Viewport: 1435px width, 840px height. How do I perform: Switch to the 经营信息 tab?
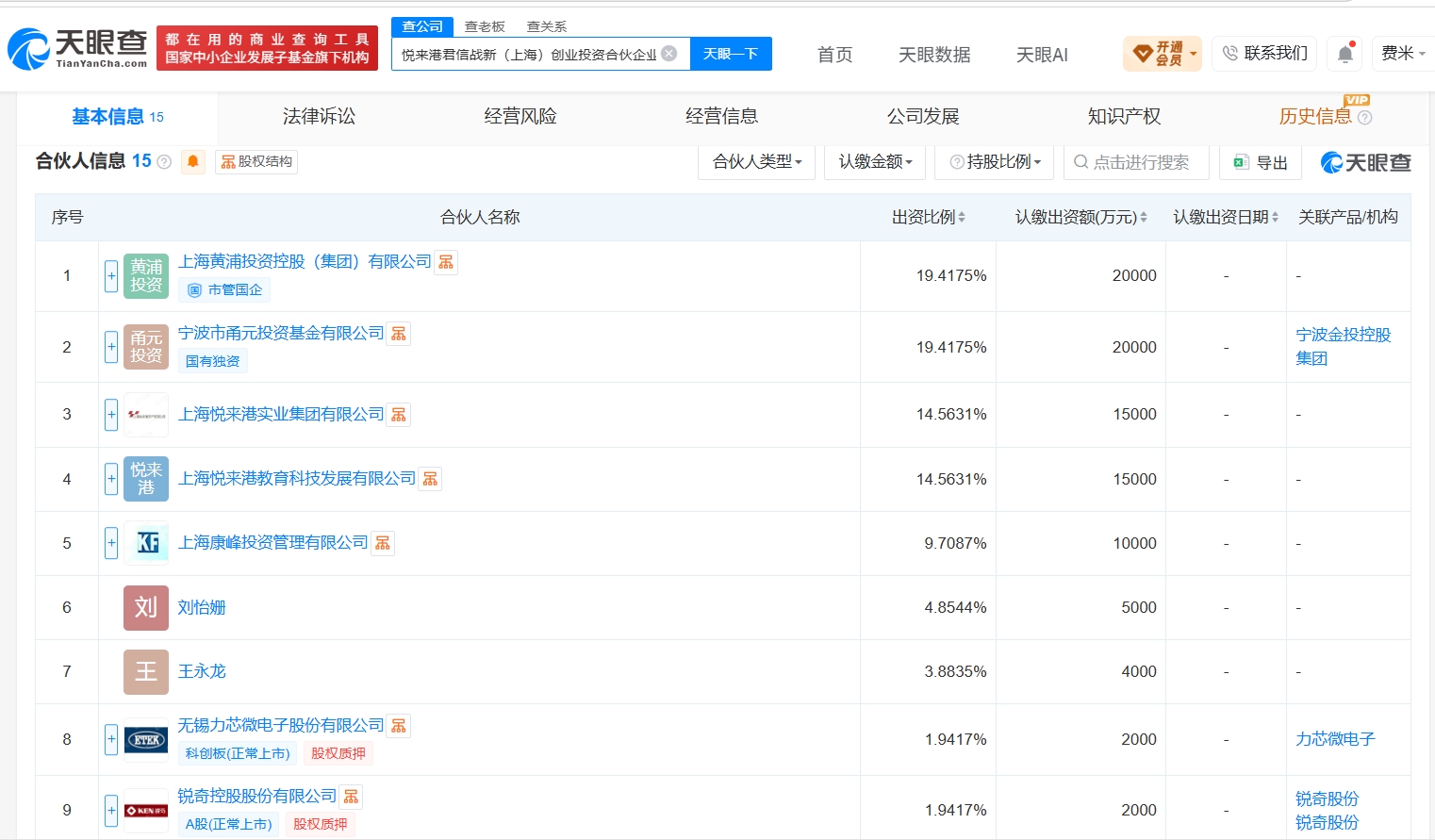(721, 117)
